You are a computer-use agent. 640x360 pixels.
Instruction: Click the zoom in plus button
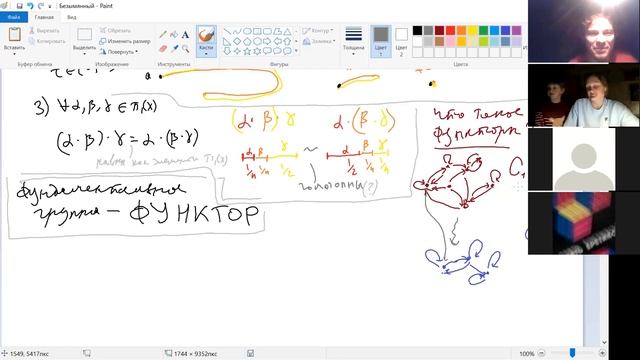(602, 353)
